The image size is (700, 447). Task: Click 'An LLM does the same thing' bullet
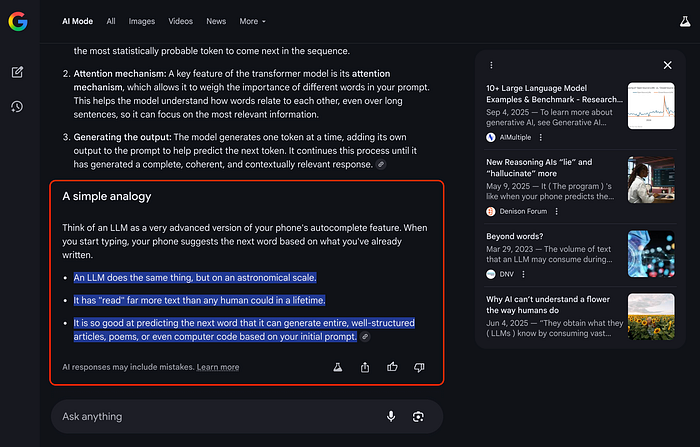pos(195,278)
